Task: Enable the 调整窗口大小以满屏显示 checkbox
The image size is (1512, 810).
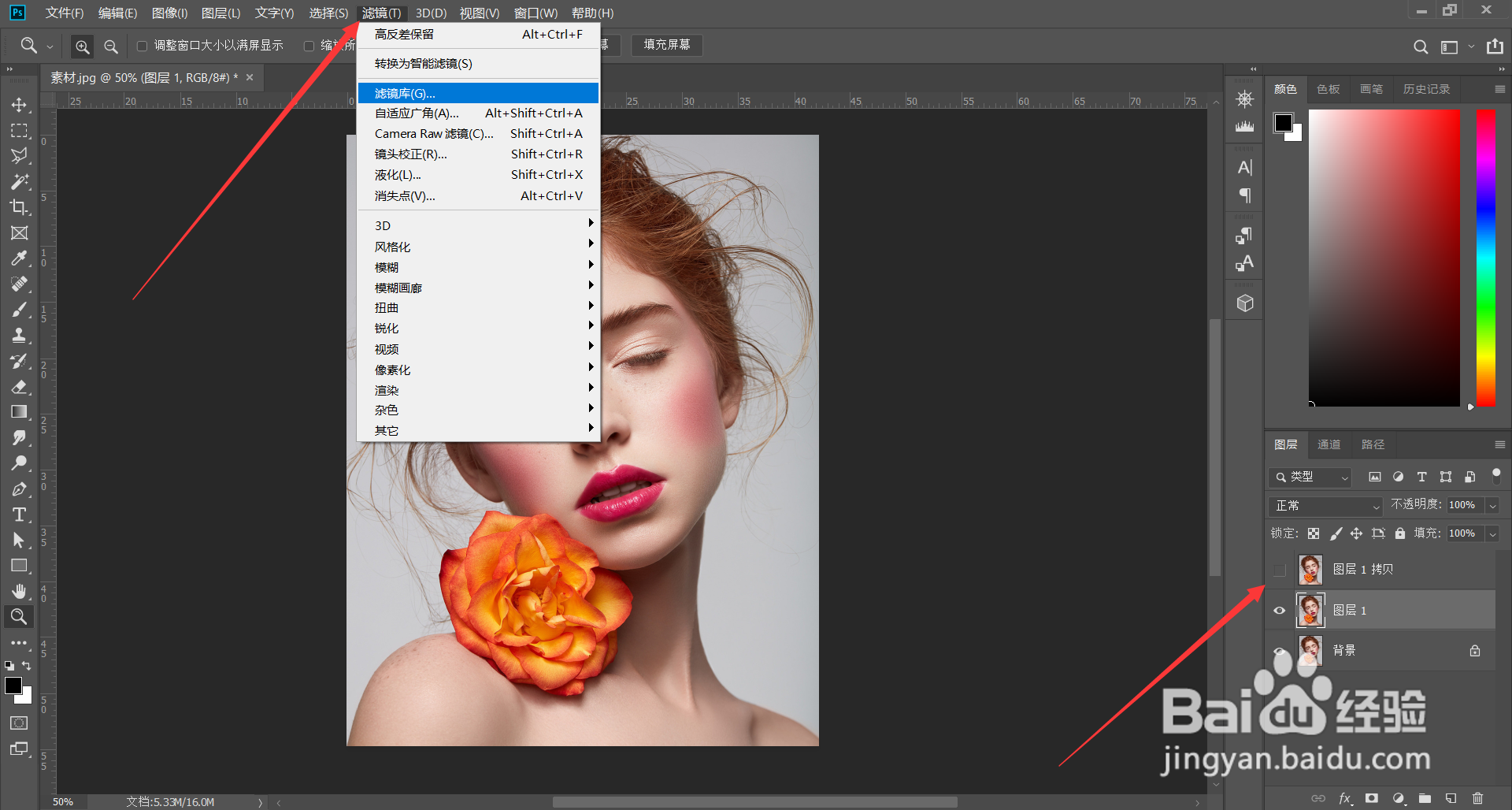Action: pos(143,46)
